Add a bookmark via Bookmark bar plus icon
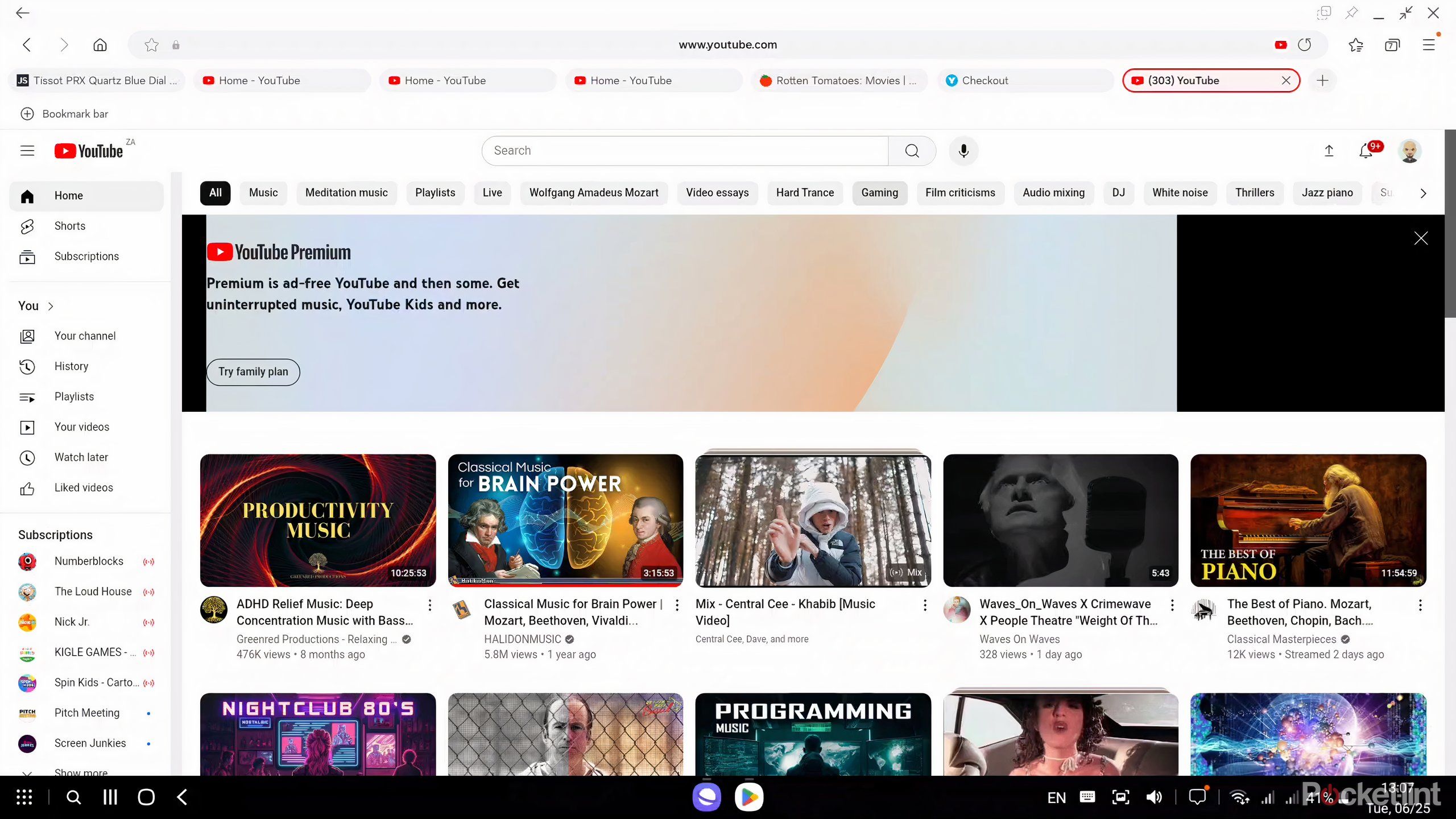The height and width of the screenshot is (819, 1456). [x=27, y=114]
